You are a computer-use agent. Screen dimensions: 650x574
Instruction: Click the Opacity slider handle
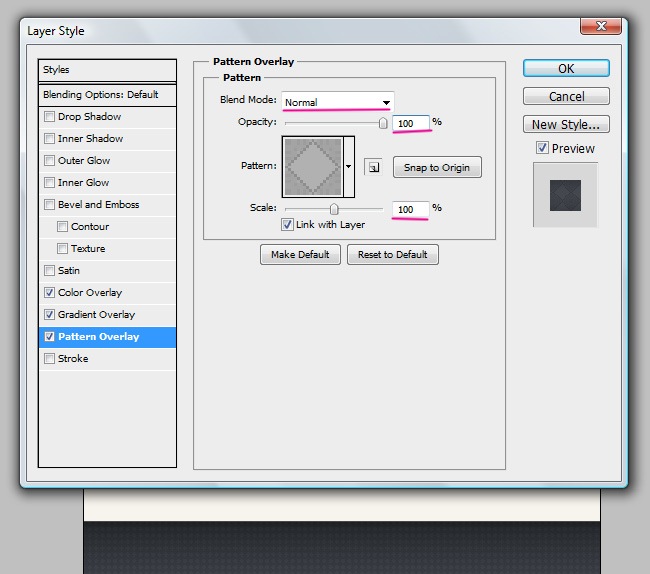[382, 123]
